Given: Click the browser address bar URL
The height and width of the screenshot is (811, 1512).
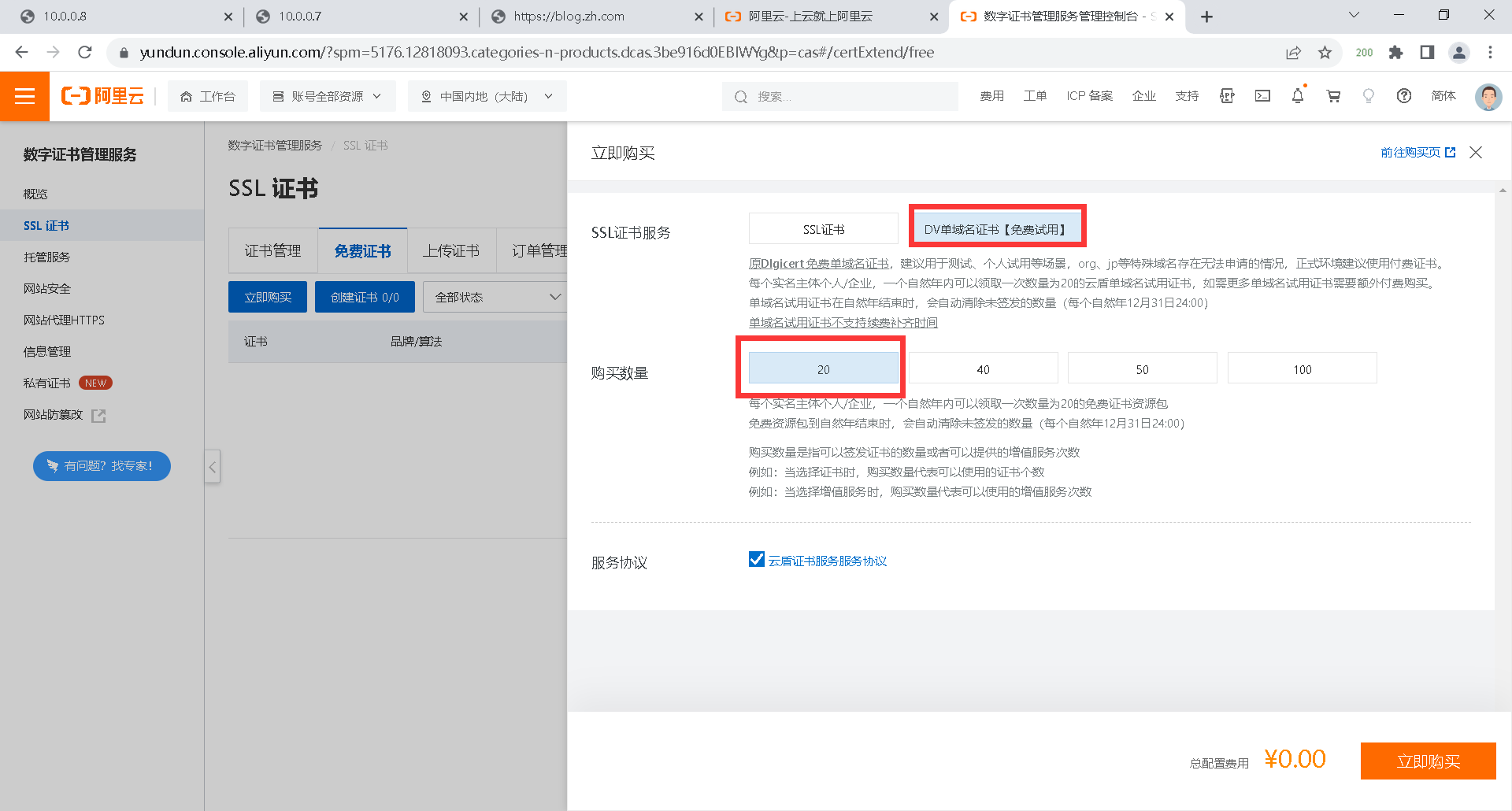Looking at the screenshot, I should [537, 52].
